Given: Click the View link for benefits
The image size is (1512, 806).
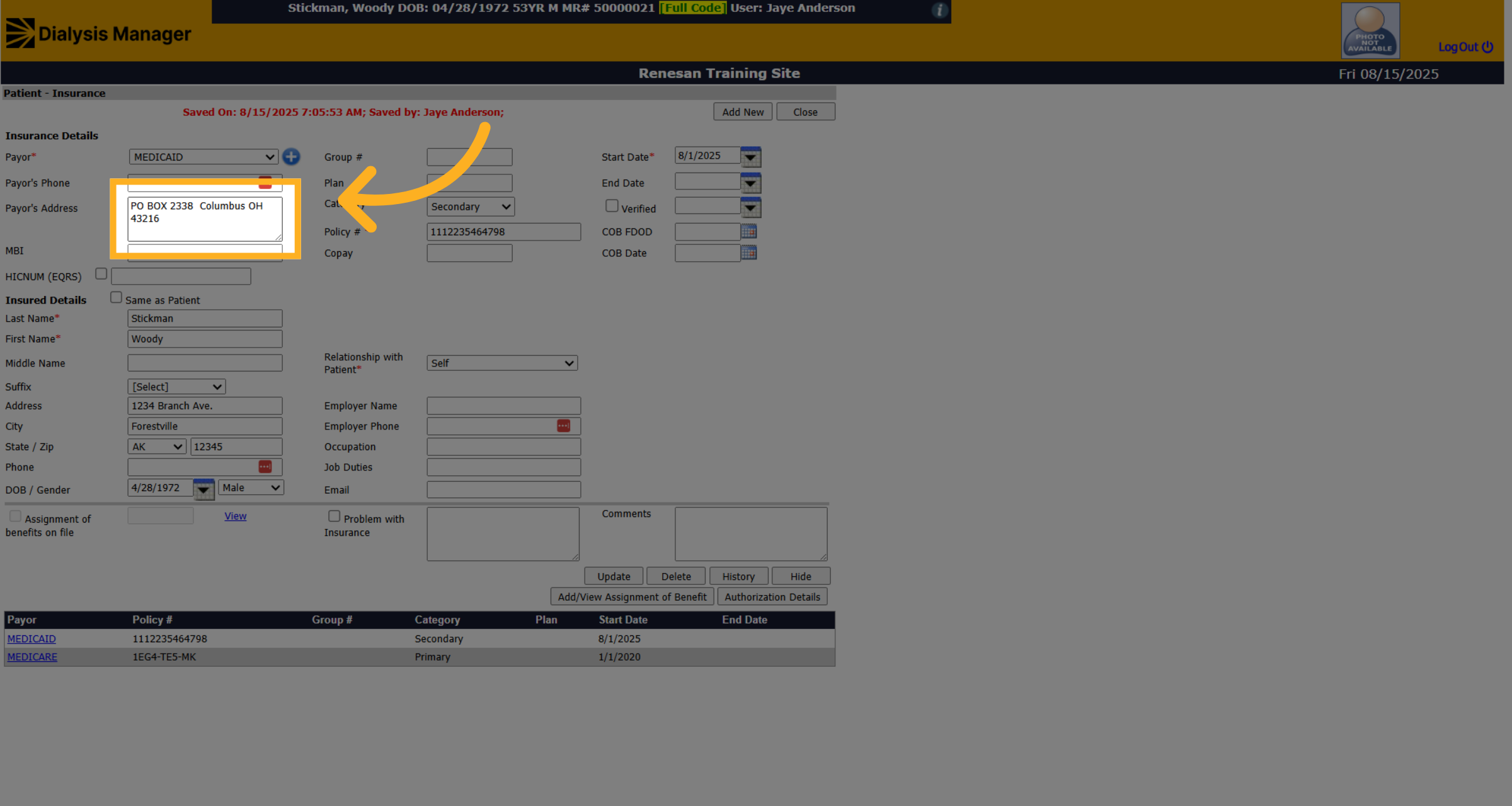Looking at the screenshot, I should coord(235,516).
